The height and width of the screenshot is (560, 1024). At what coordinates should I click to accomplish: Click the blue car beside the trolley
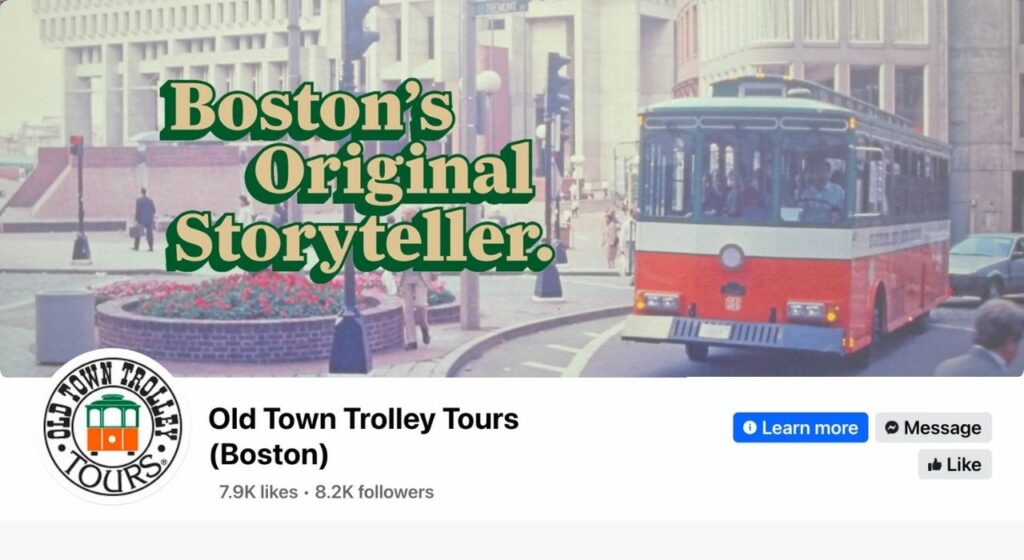986,266
